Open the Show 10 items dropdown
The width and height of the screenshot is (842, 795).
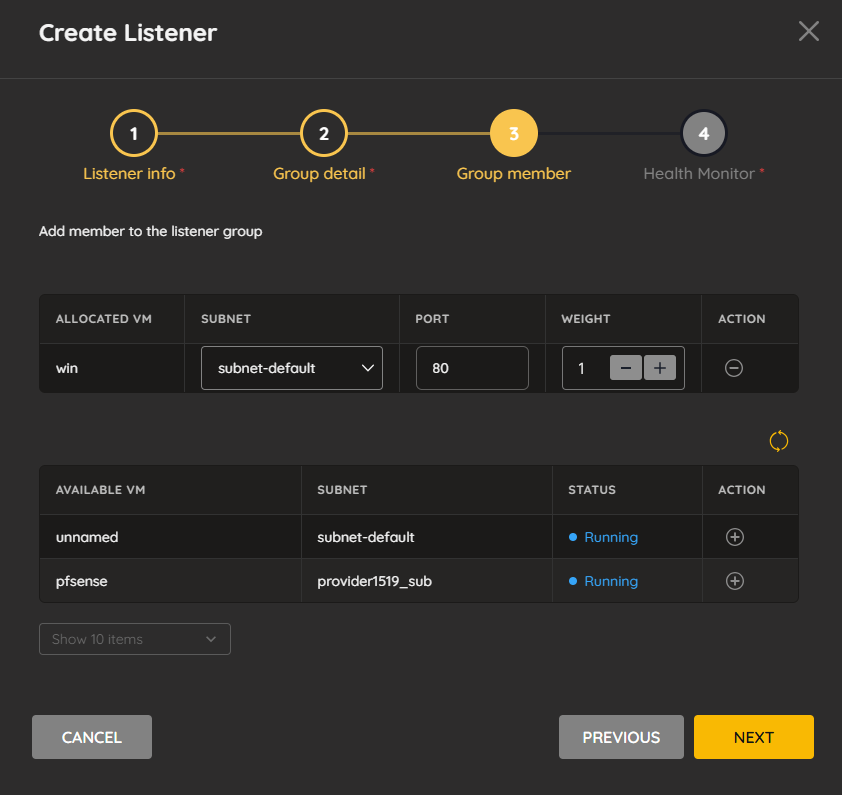[135, 639]
